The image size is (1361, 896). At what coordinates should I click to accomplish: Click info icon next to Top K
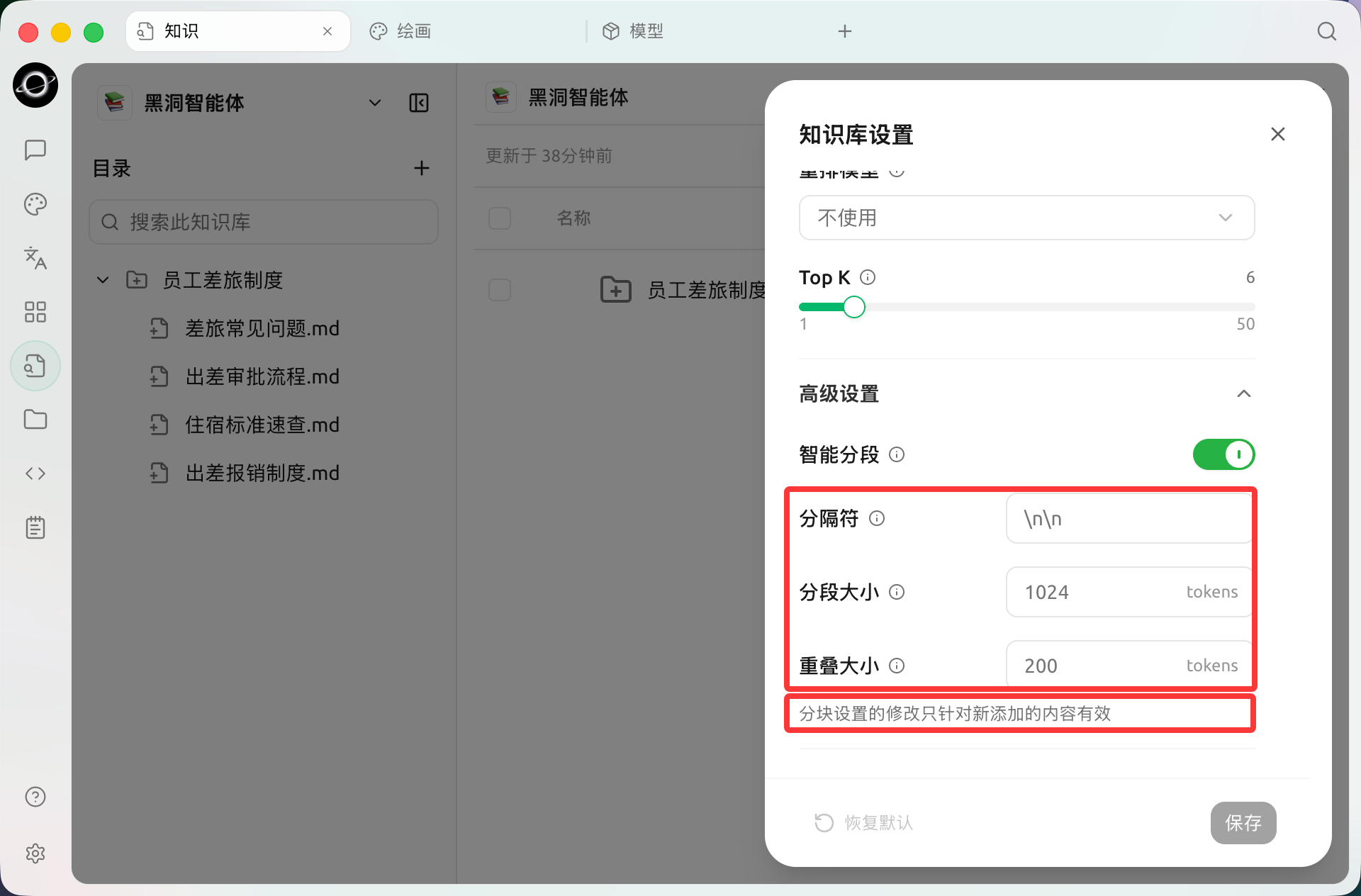[x=868, y=277]
